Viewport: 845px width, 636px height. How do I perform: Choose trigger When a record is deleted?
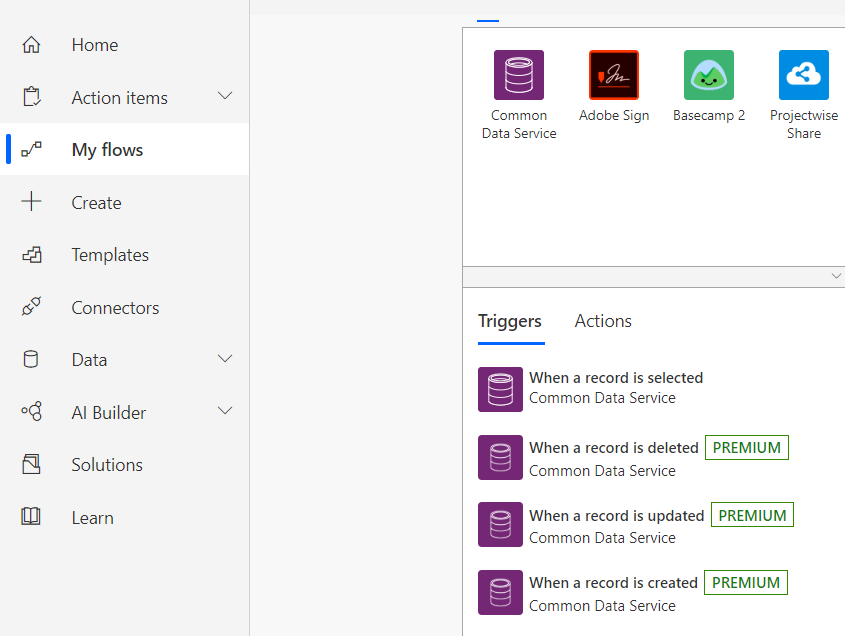pos(614,448)
